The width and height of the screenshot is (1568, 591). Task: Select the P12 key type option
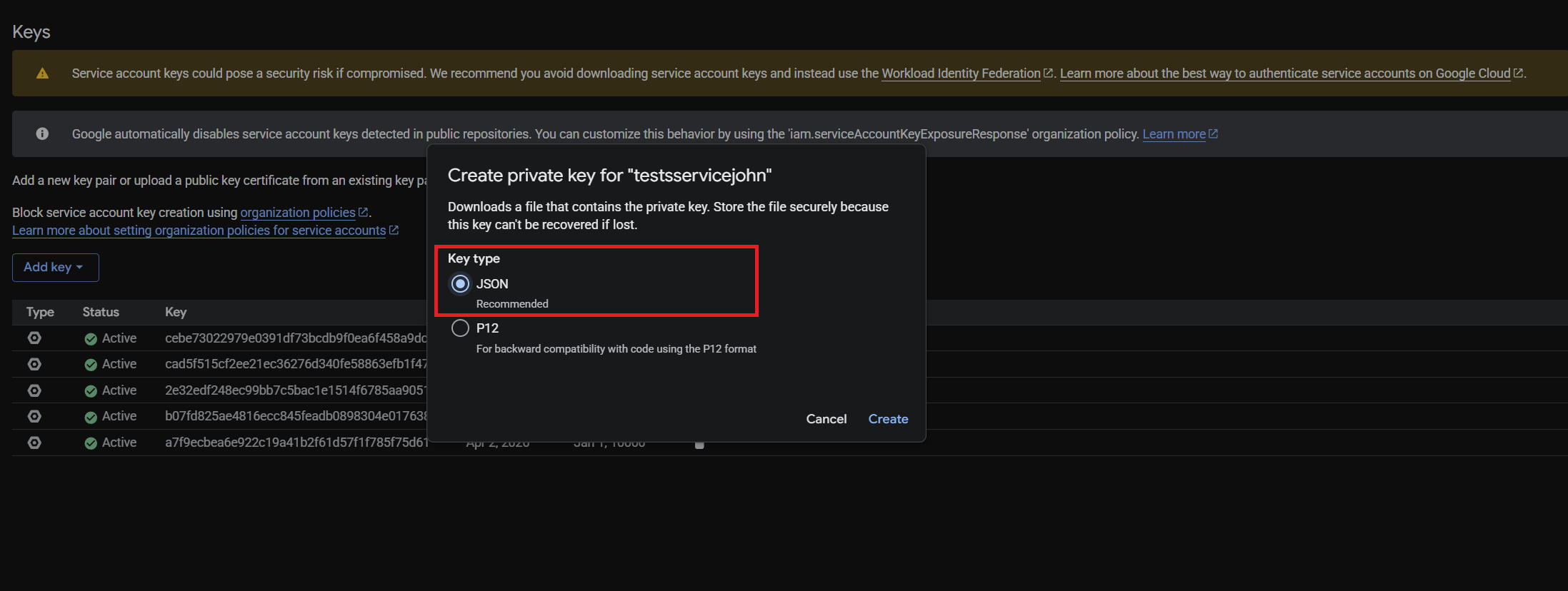point(461,328)
